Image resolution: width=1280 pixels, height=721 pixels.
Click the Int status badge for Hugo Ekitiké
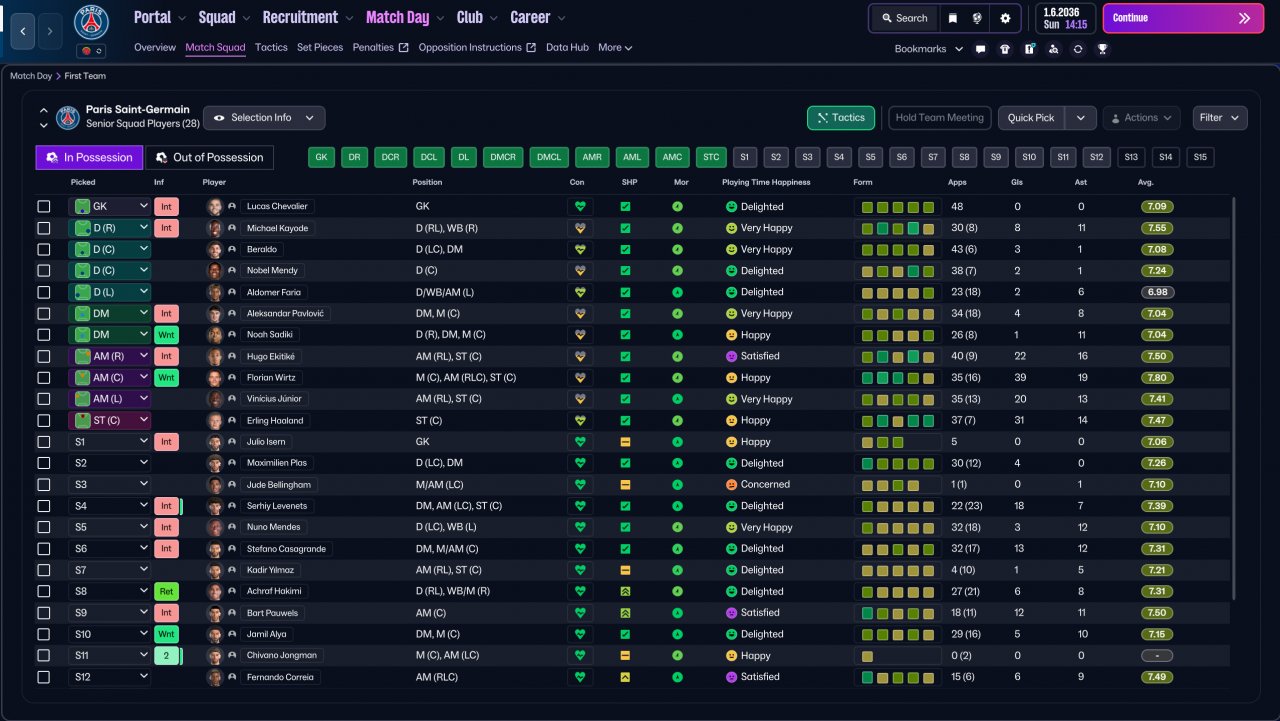pos(166,357)
